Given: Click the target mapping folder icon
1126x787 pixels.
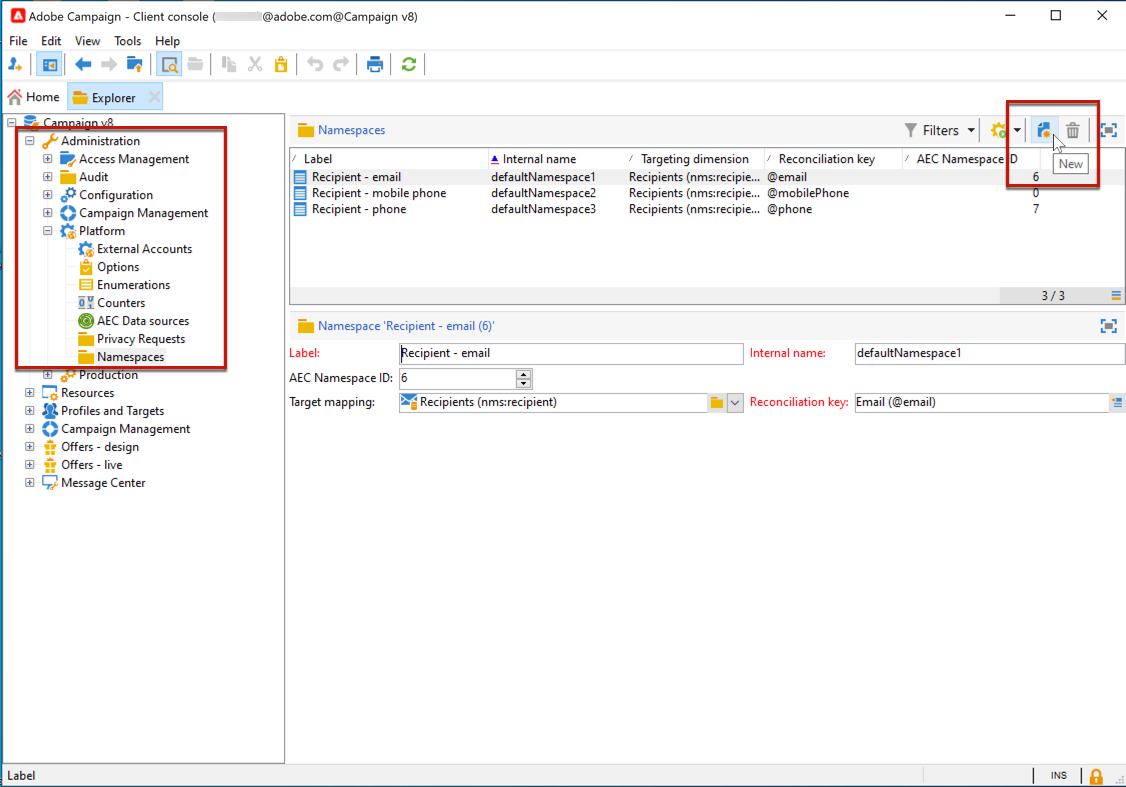Looking at the screenshot, I should pyautogui.click(x=717, y=403).
